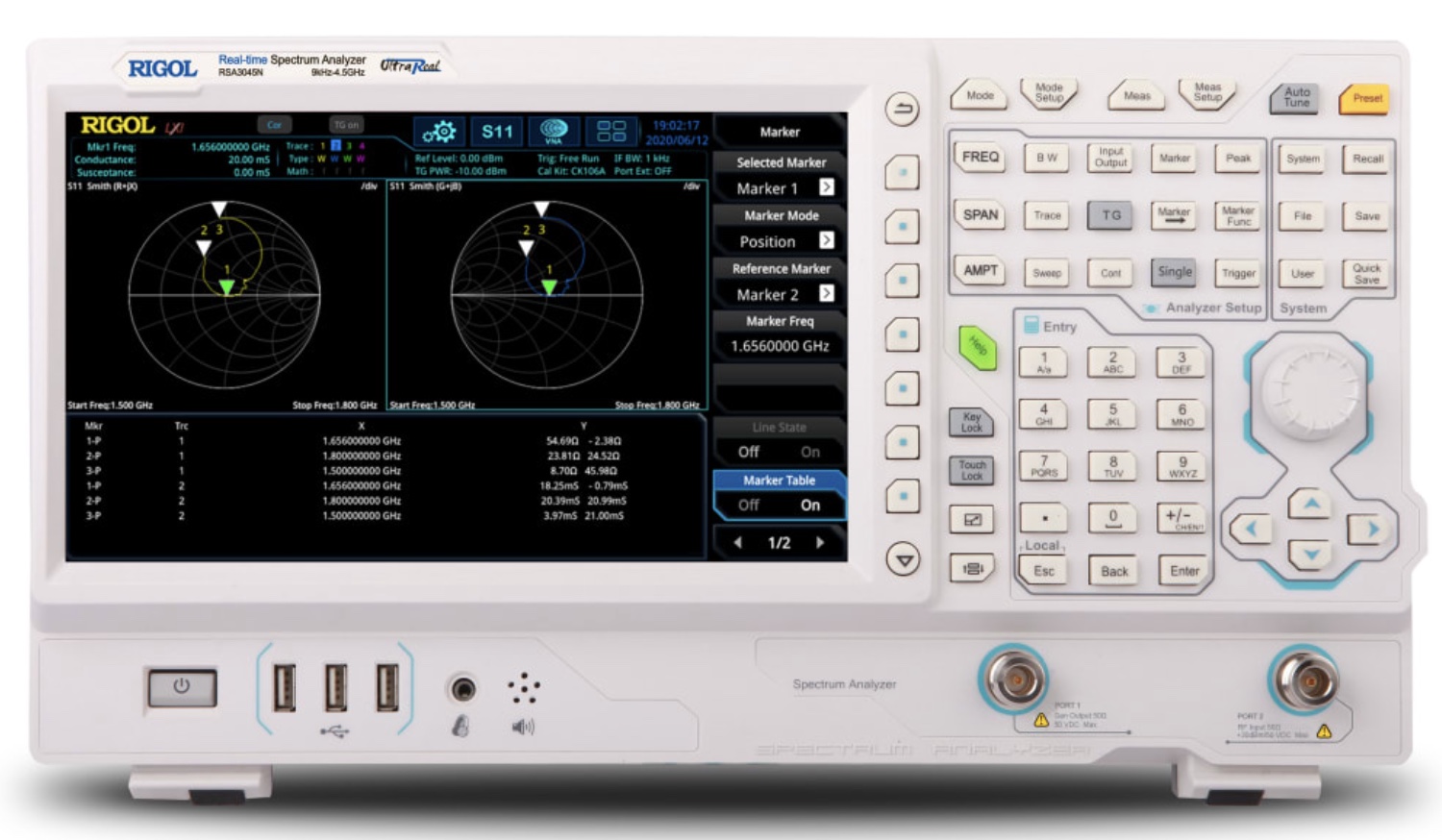The image size is (1442, 840).
Task: Hit the green Help key
Action: (977, 346)
